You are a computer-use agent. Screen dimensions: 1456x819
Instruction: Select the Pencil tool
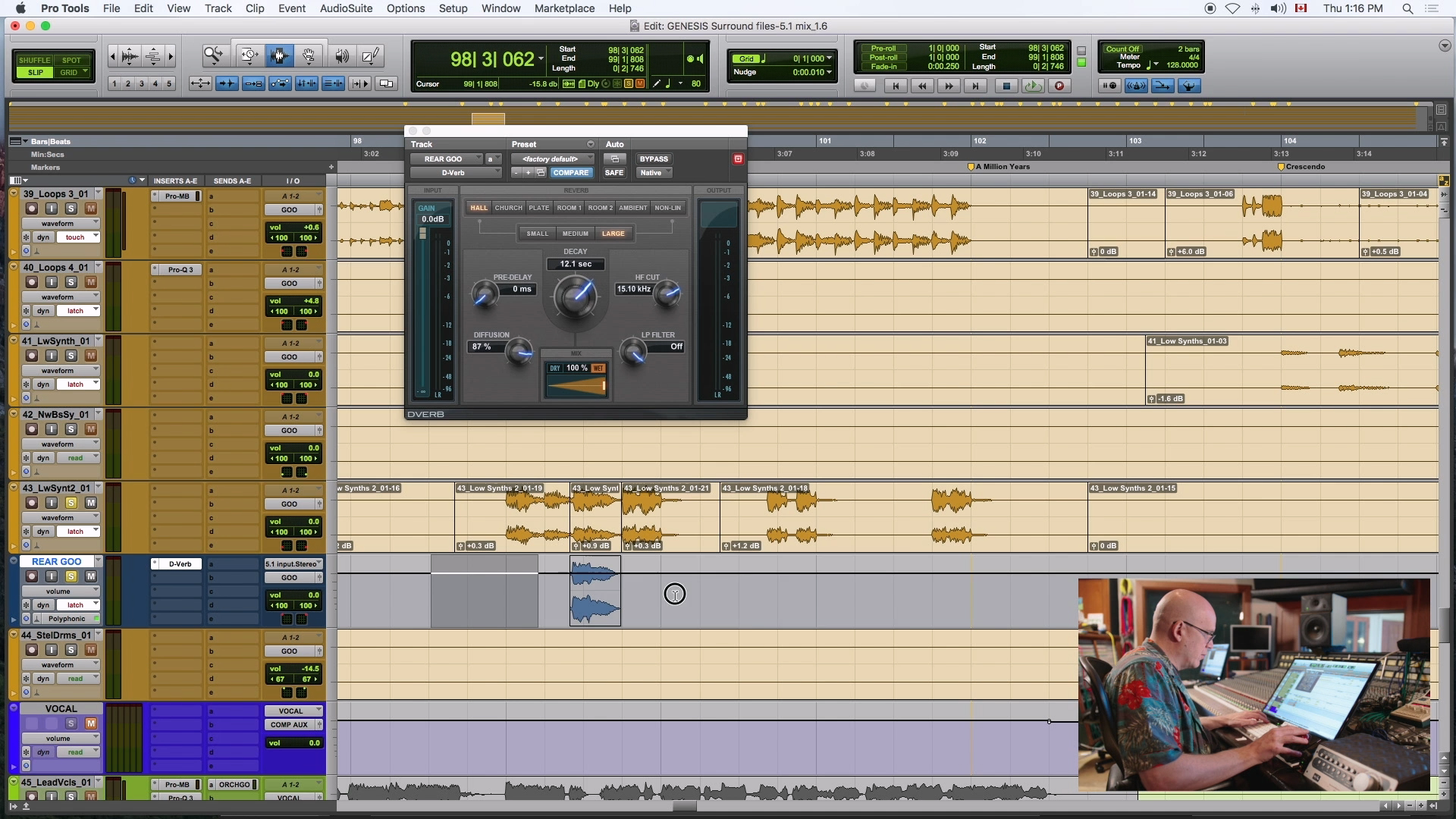point(371,55)
